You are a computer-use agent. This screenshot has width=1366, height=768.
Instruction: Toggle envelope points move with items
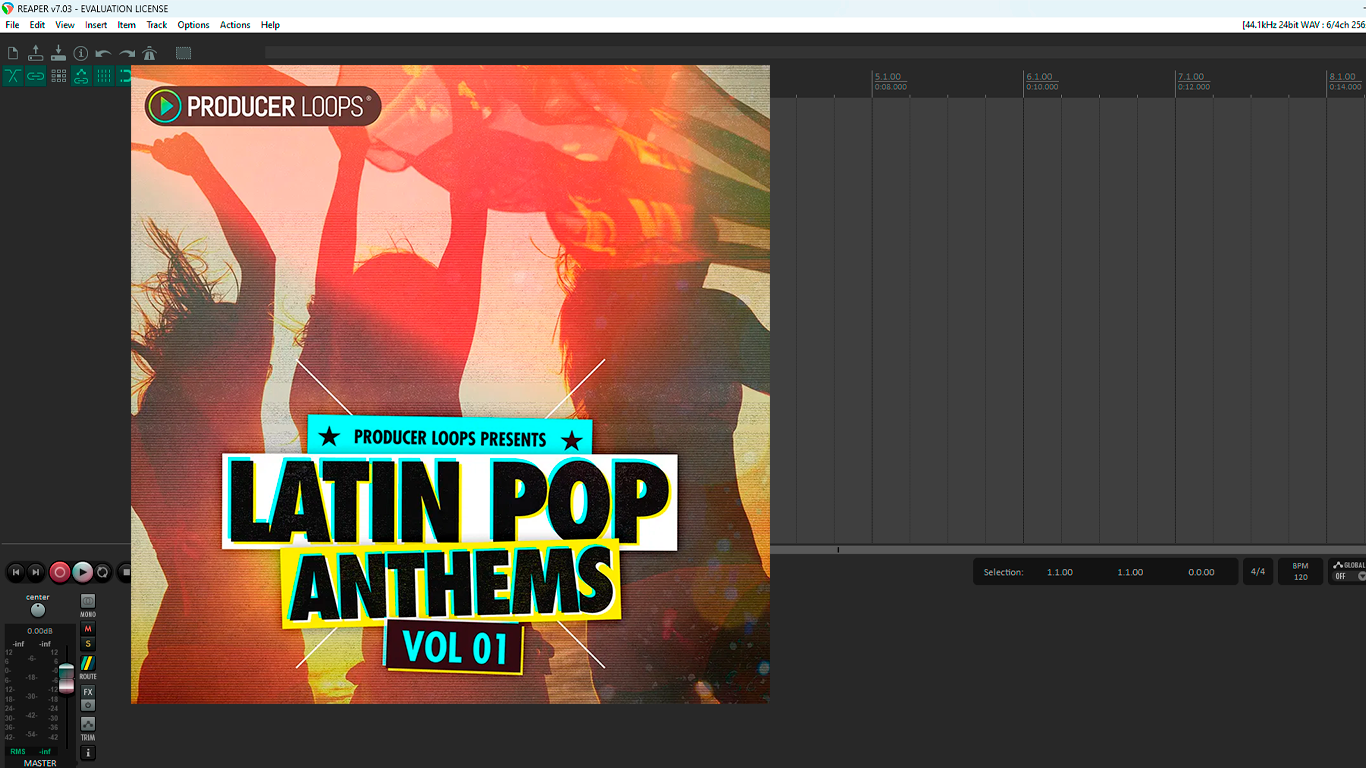[x=81, y=76]
